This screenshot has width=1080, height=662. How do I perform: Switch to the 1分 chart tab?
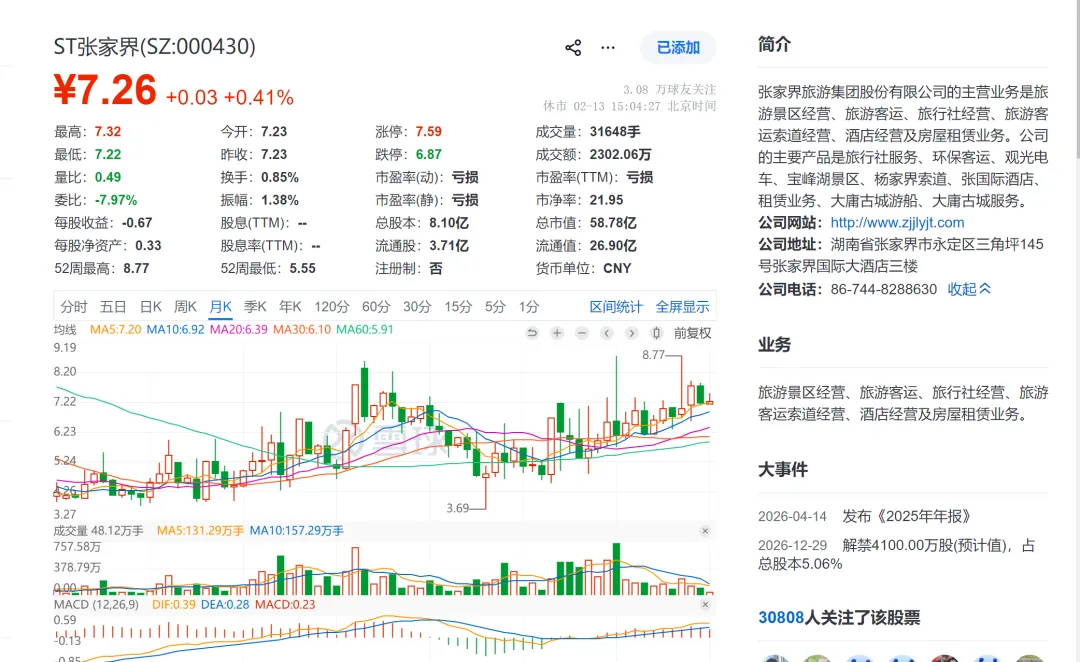528,307
